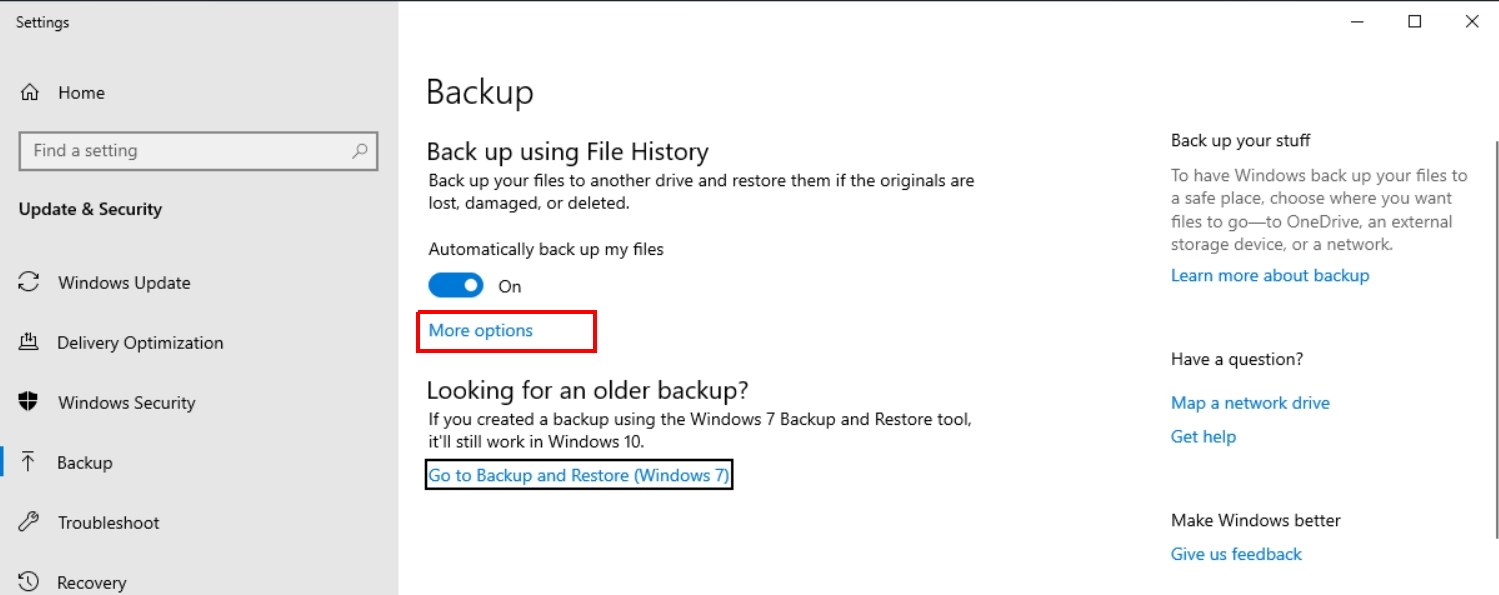Image resolution: width=1499 pixels, height=595 pixels.
Task: Maximize the Settings window
Action: point(1415,22)
